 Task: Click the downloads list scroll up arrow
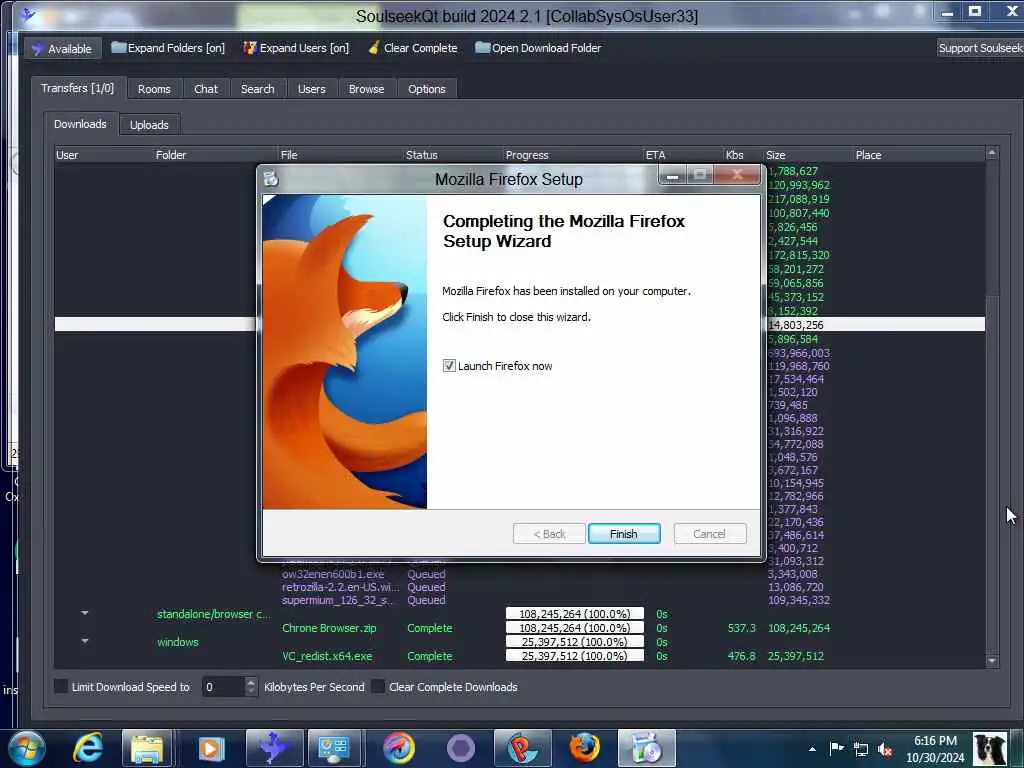pyautogui.click(x=992, y=153)
